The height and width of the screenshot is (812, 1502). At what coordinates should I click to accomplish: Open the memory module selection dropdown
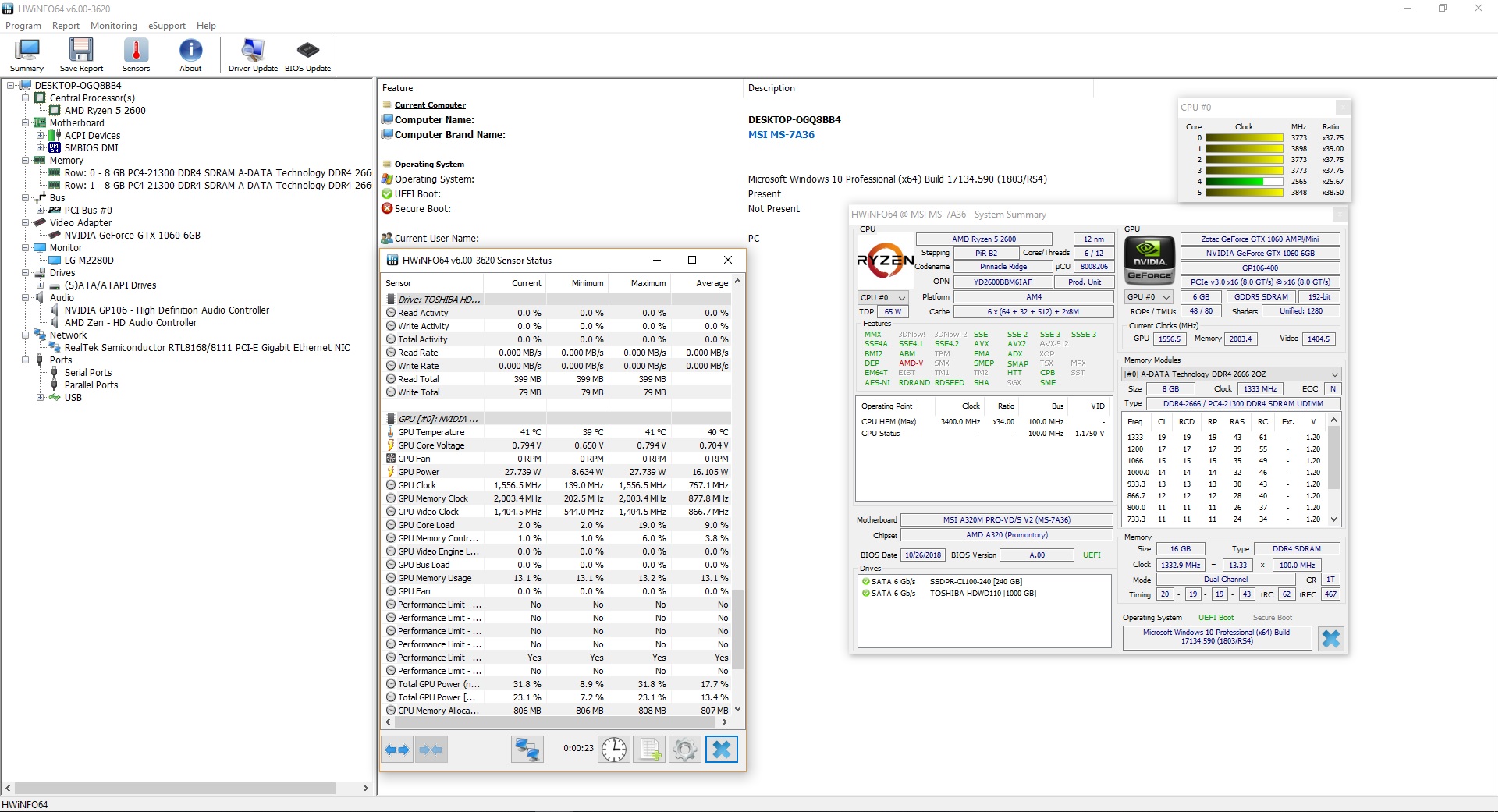(1231, 374)
